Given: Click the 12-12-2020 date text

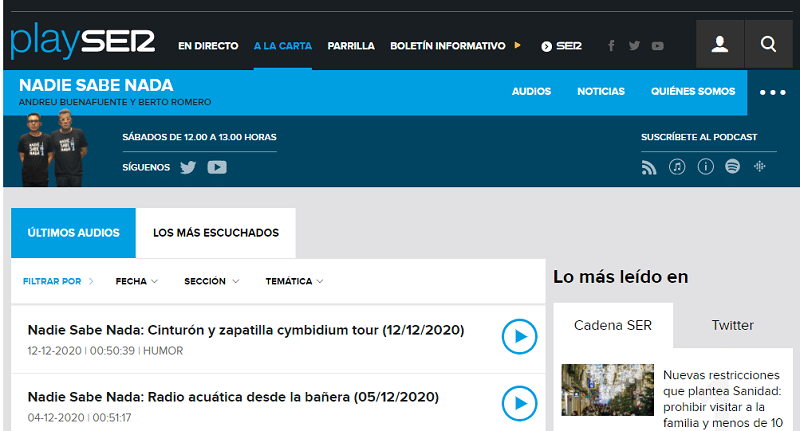Looking at the screenshot, I should tap(55, 351).
